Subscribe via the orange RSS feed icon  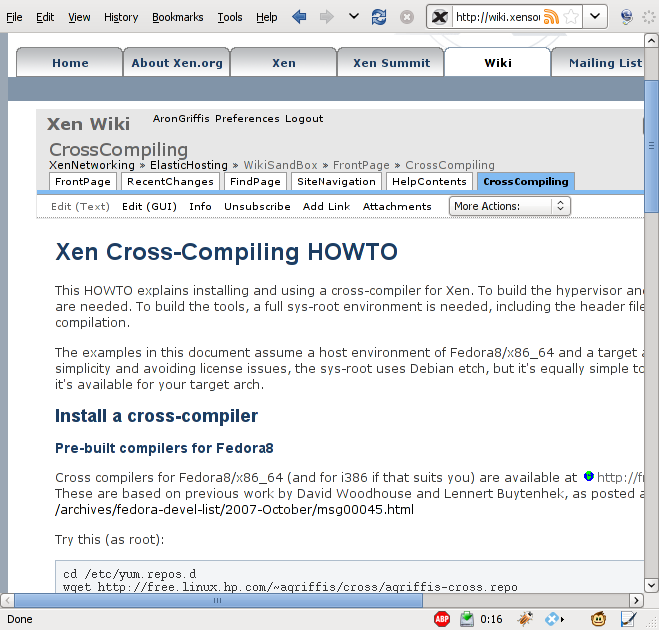[x=551, y=17]
